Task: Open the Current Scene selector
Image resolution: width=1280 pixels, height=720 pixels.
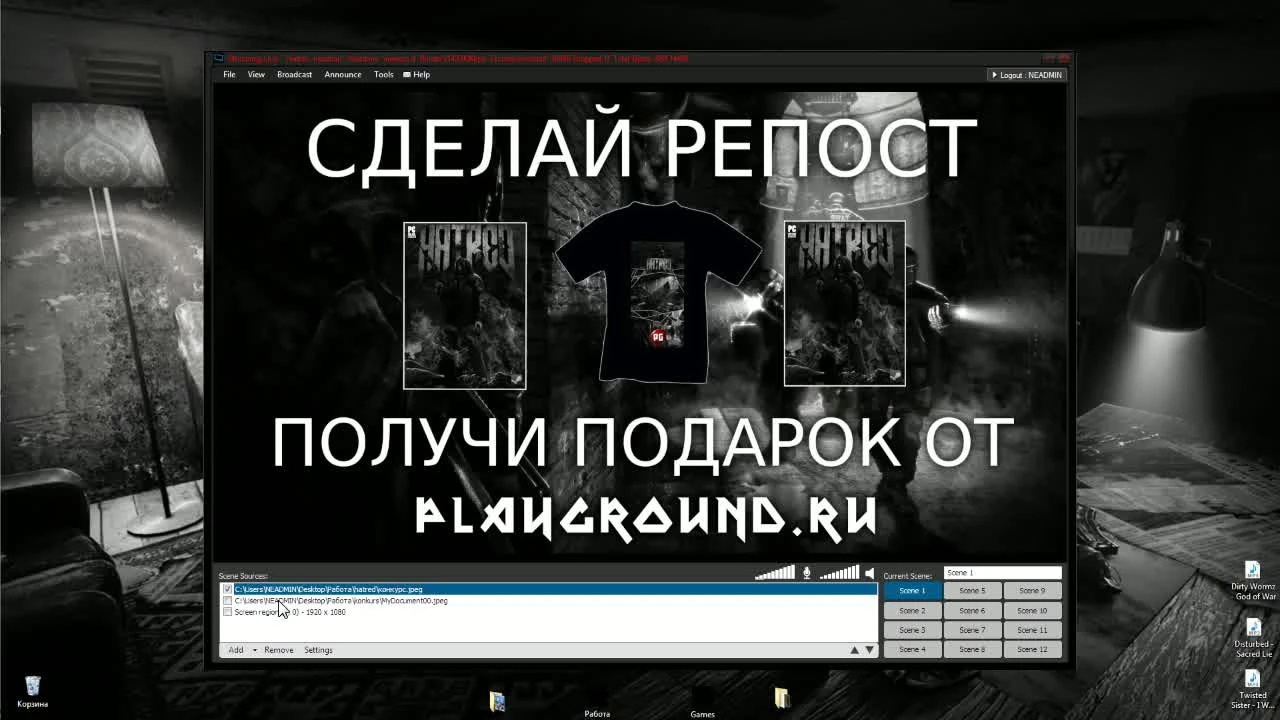Action: pyautogui.click(x=1002, y=573)
